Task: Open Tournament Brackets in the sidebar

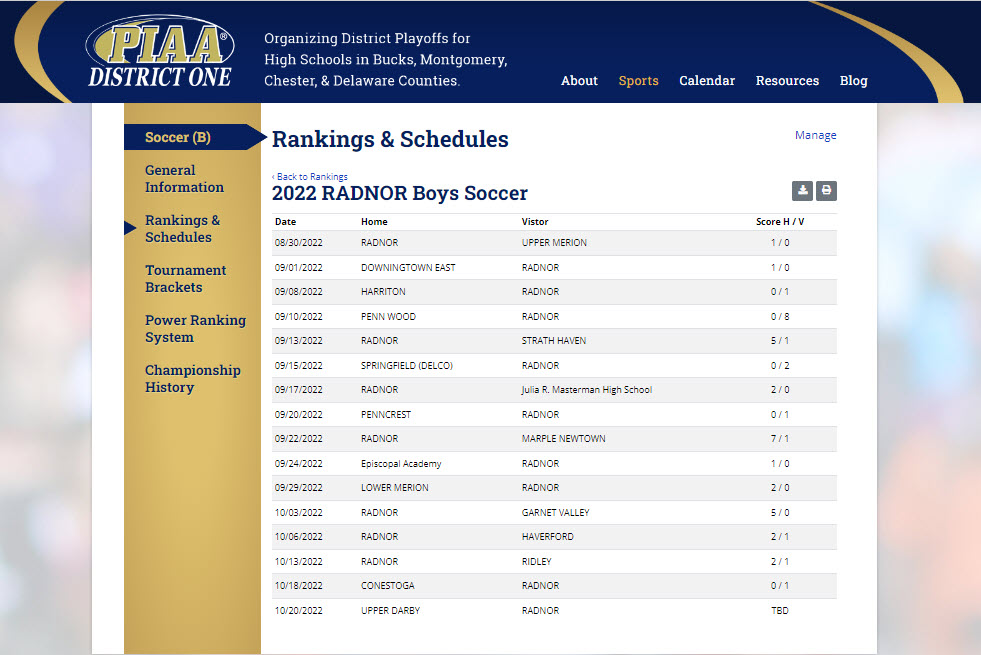Action: coord(185,279)
